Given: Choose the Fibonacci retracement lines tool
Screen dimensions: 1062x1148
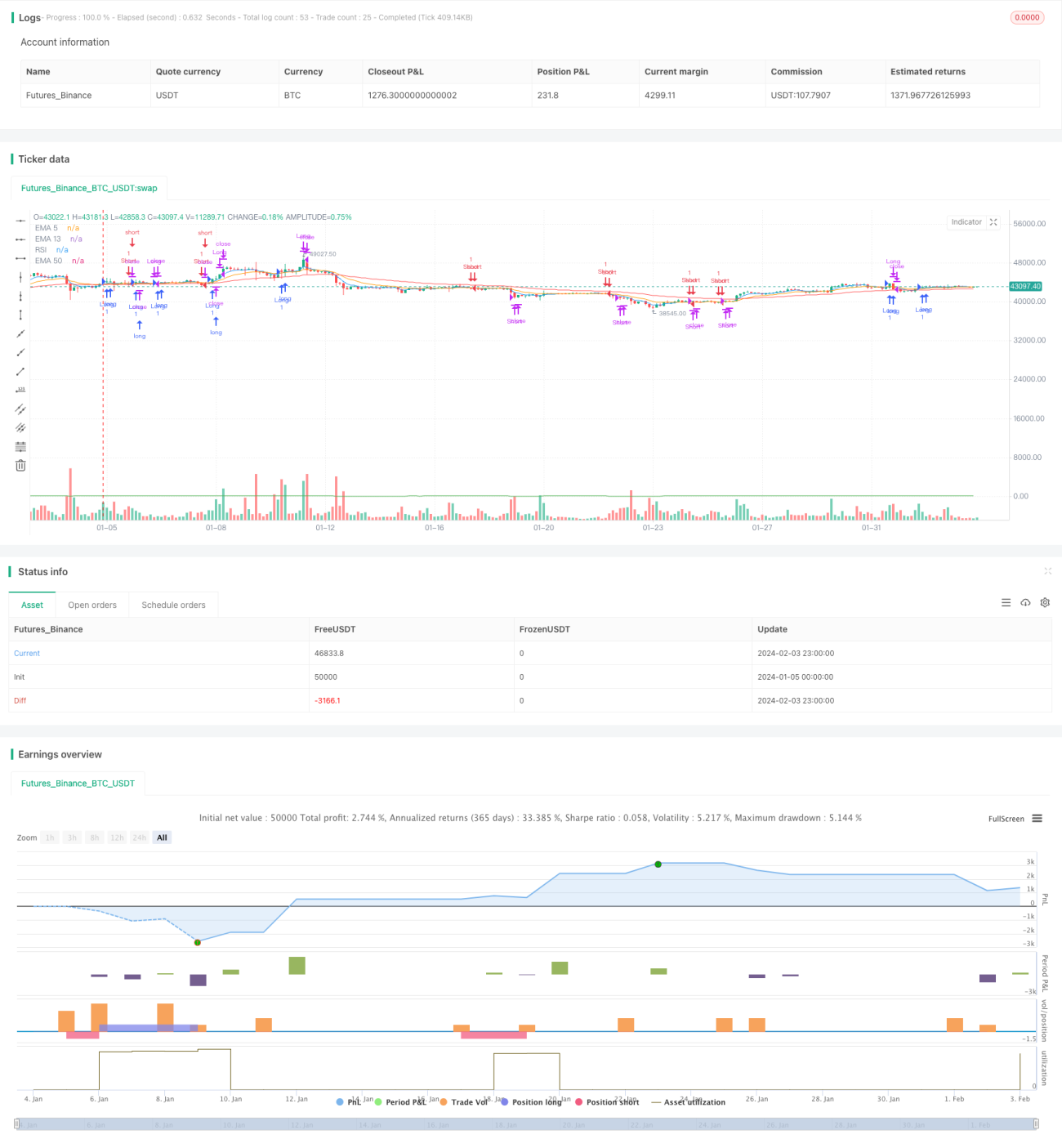Looking at the screenshot, I should pyautogui.click(x=20, y=446).
